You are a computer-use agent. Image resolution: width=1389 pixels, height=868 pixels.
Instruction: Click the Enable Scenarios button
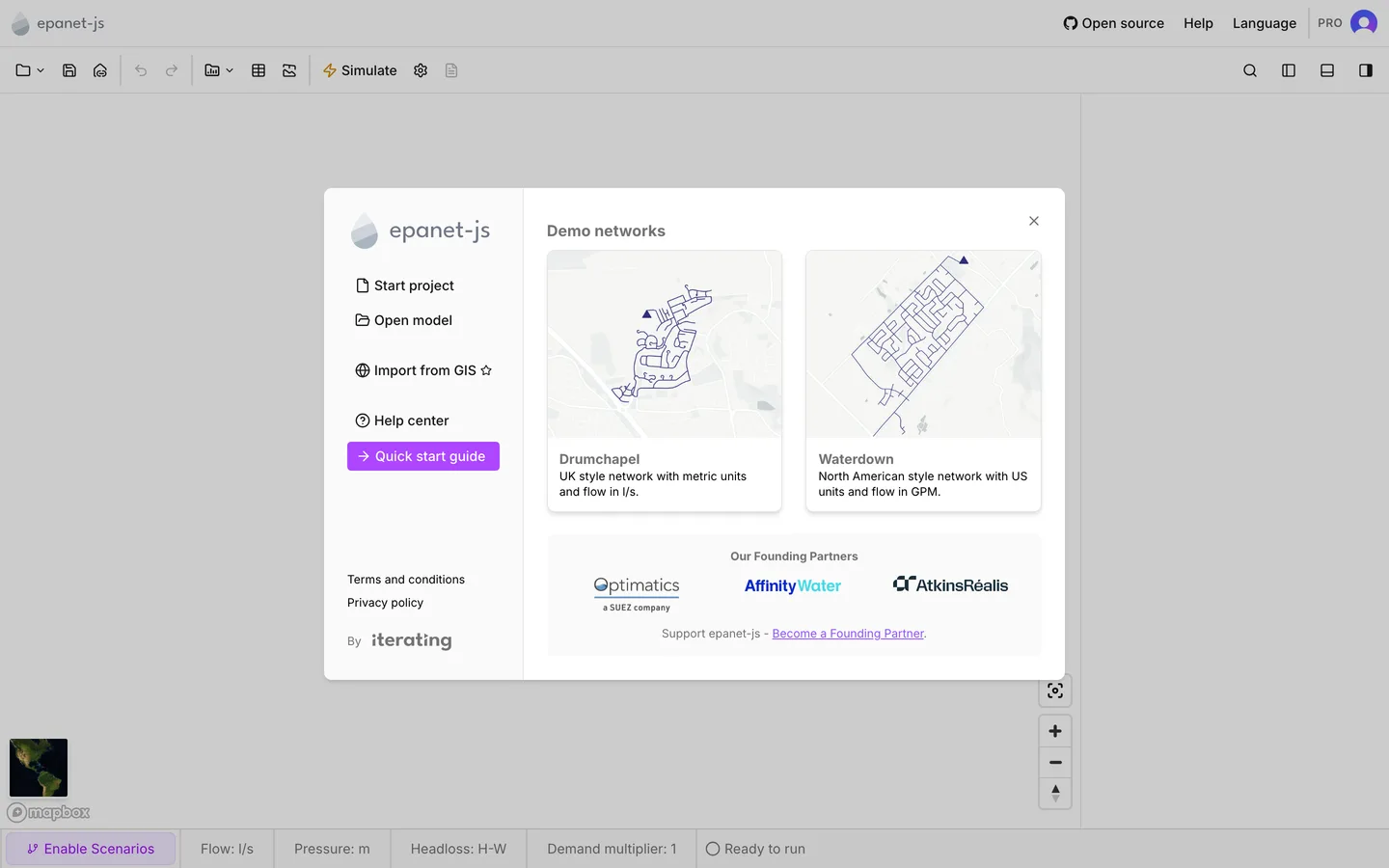pos(91,849)
